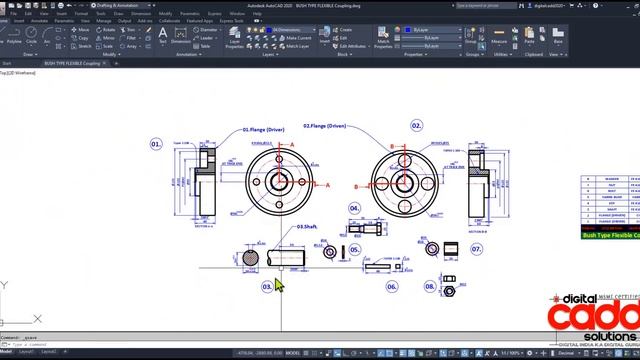Click the Stretch tool
Viewport: 640px width, 360px height.
81,46
